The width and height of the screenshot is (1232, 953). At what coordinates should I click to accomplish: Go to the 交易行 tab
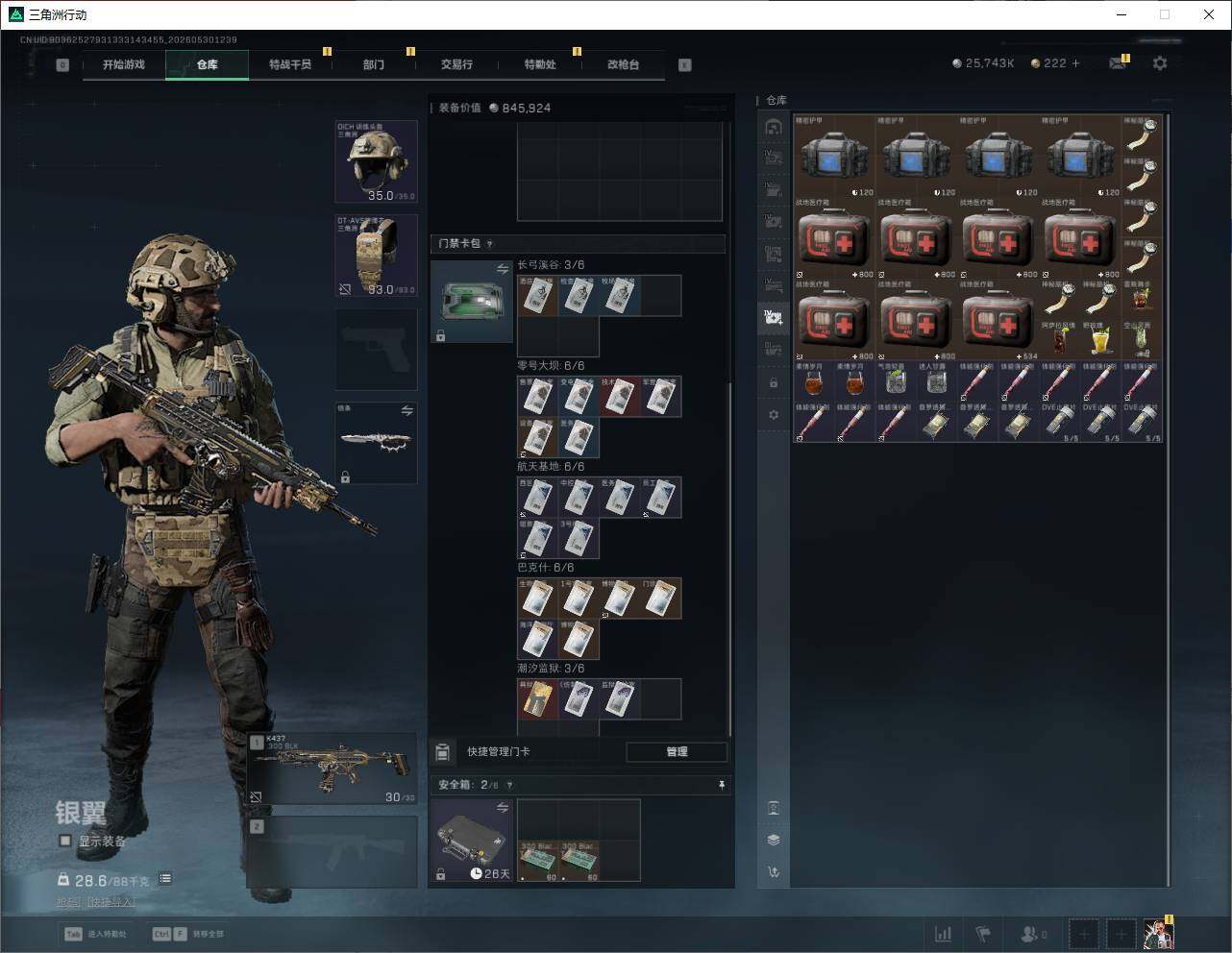tap(456, 64)
